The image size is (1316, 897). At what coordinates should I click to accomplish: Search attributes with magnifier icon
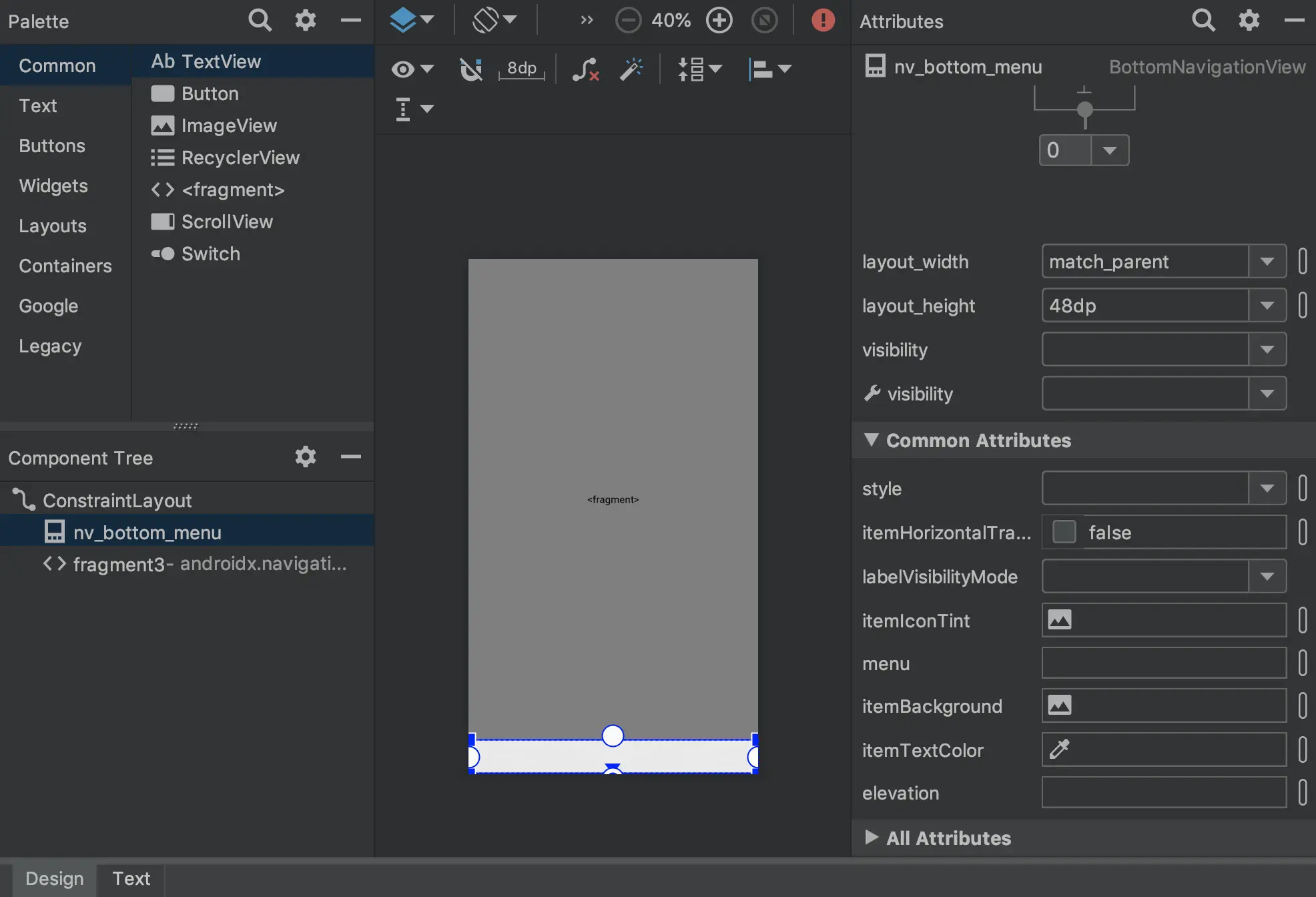(1203, 21)
